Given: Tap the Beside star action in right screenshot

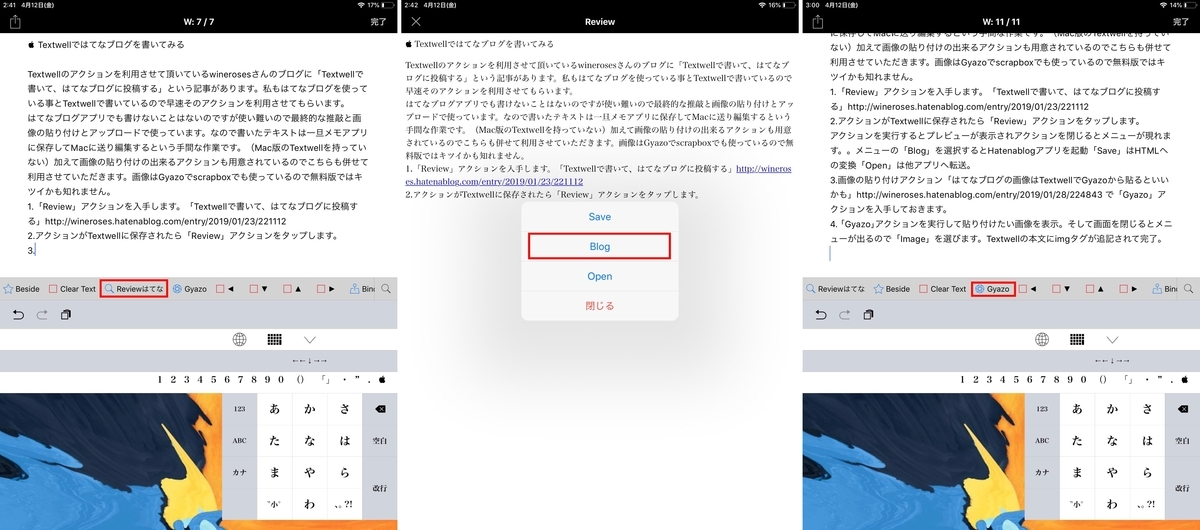Looking at the screenshot, I should pos(891,288).
